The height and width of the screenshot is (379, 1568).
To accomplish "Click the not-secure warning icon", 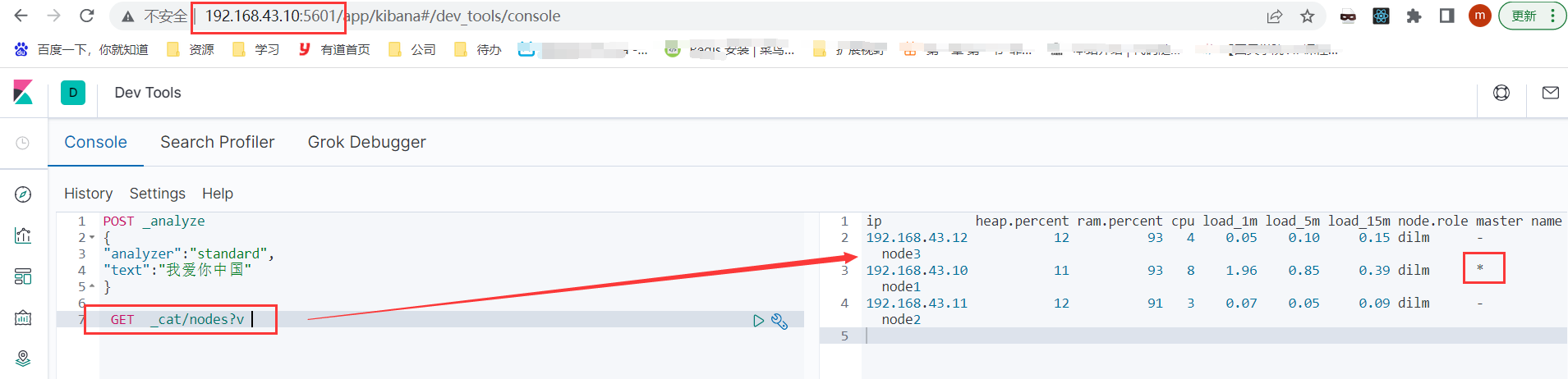I will point(127,16).
